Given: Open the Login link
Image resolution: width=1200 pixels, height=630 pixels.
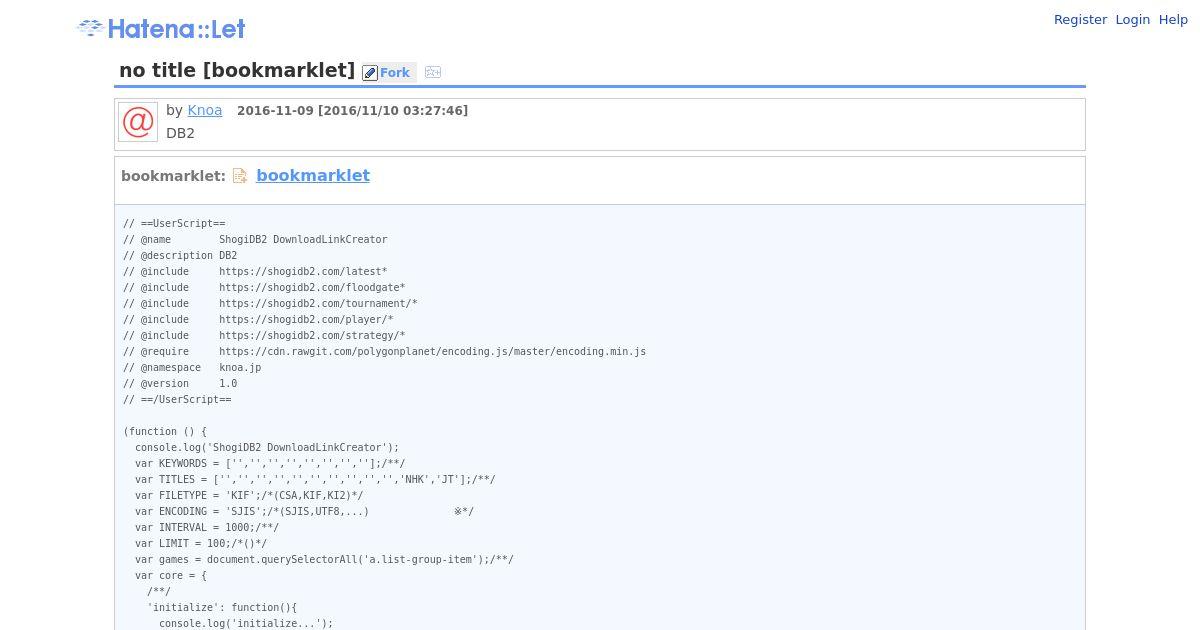Looking at the screenshot, I should pos(1133,20).
